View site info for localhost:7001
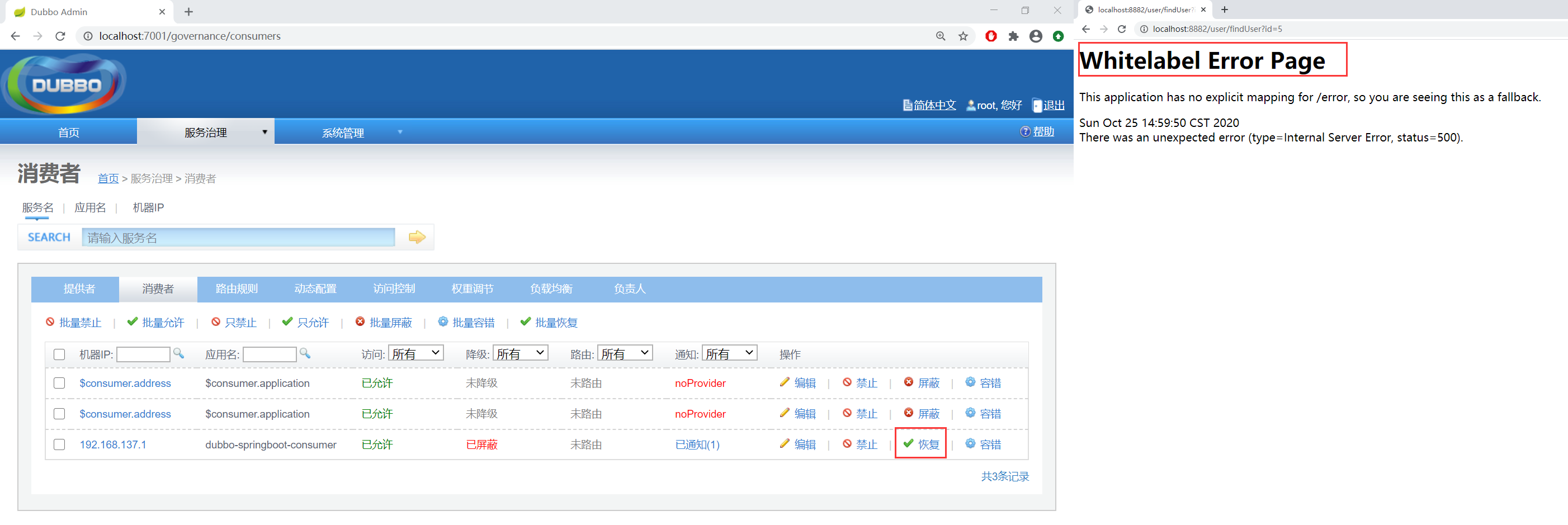The height and width of the screenshot is (525, 1568). (x=88, y=36)
